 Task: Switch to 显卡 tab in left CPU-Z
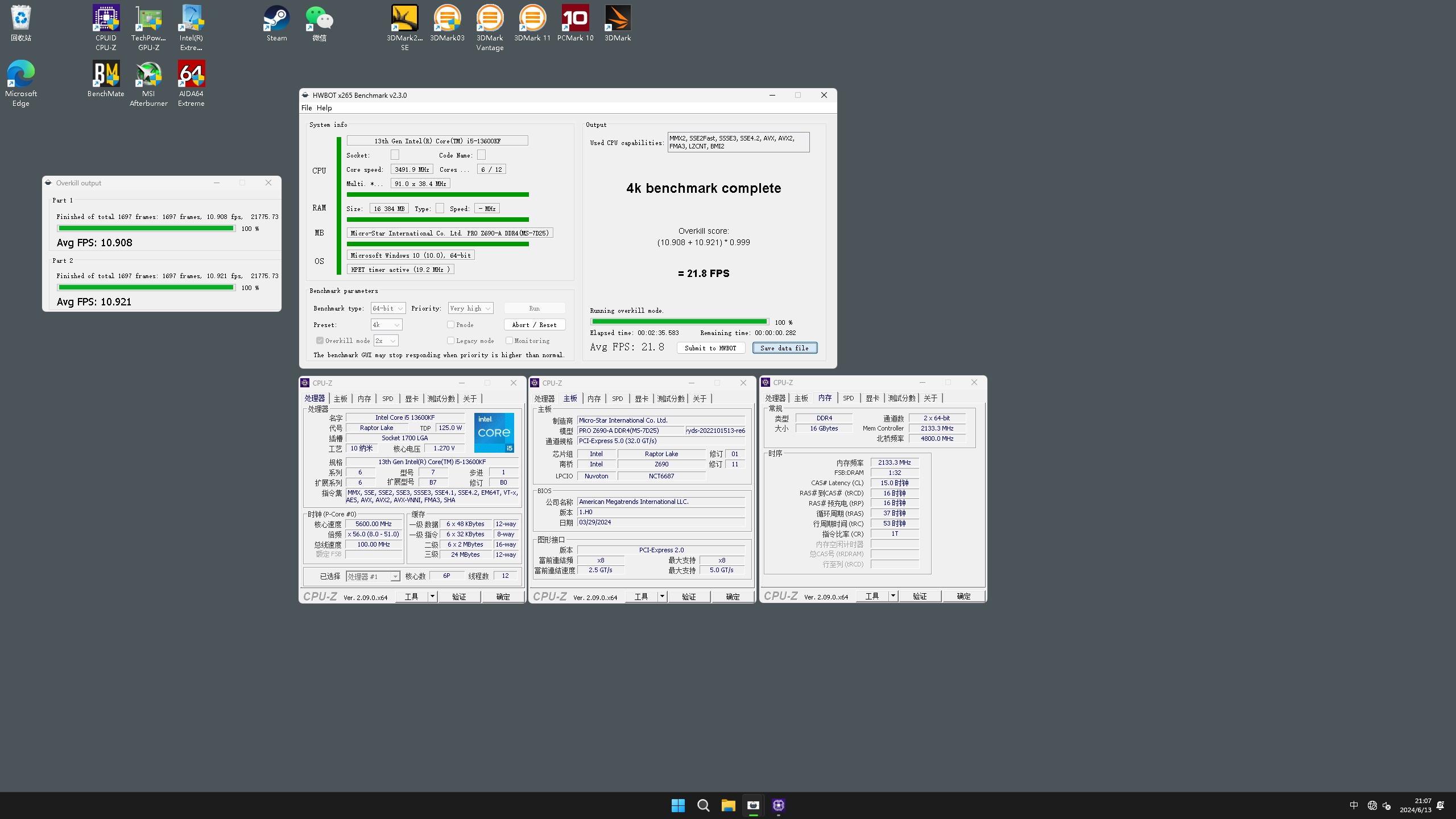pyautogui.click(x=412, y=399)
